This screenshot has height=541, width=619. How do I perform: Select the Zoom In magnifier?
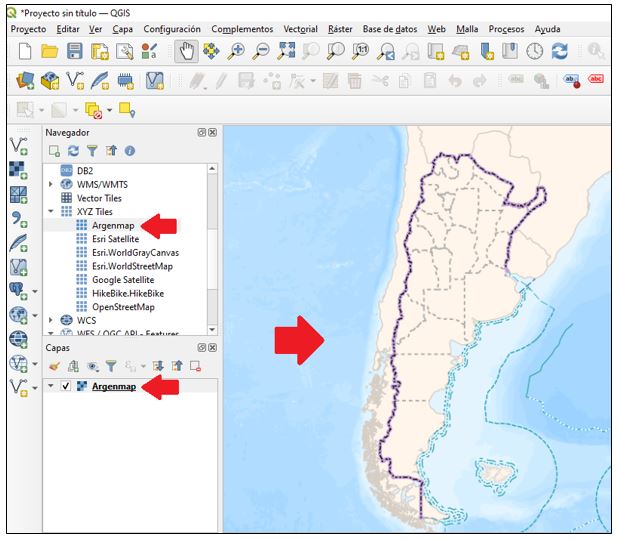pyautogui.click(x=236, y=52)
